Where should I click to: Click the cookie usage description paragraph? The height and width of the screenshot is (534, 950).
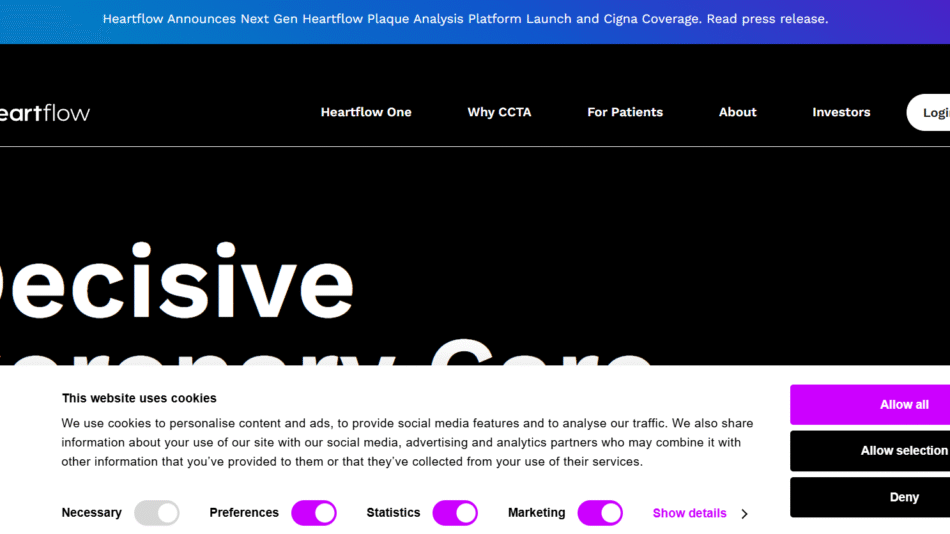tap(405, 443)
